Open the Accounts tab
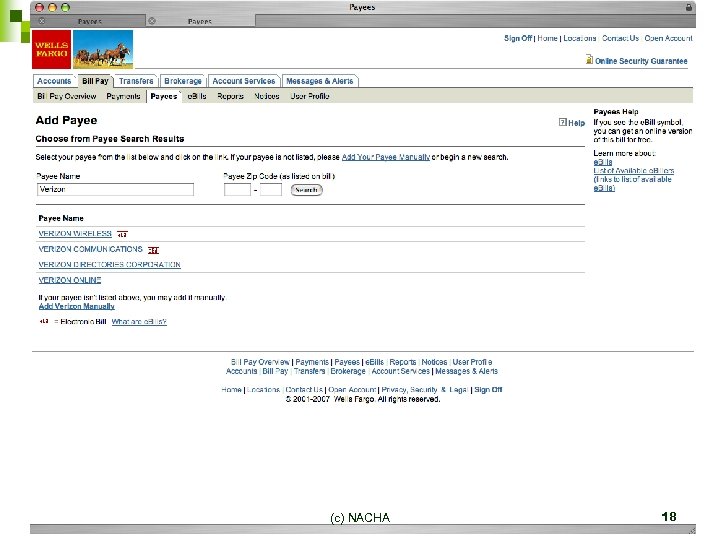The width and height of the screenshot is (720, 540). (54, 81)
